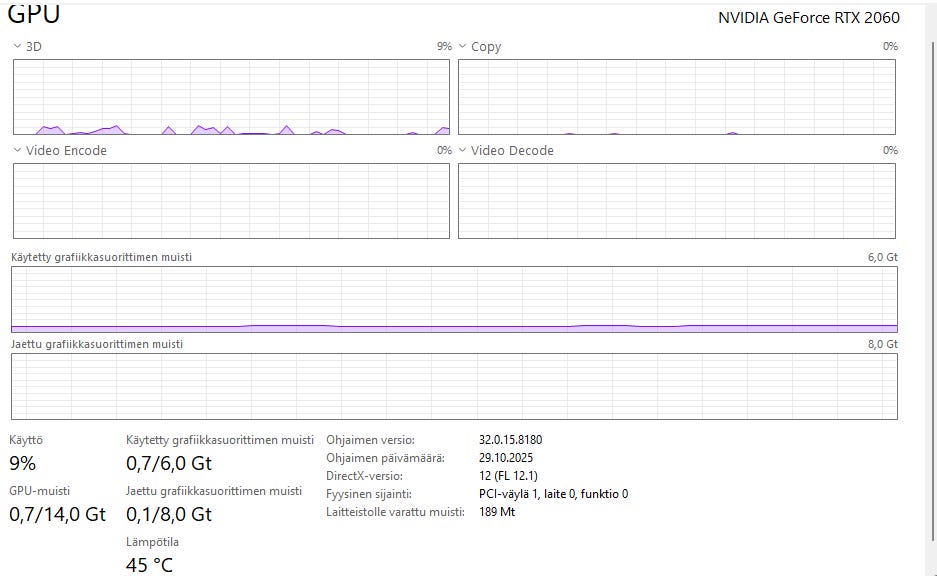Click the 0,7/6,0 Gt dedicated memory value
Viewport: 937px width, 576px height.
pyautogui.click(x=169, y=464)
